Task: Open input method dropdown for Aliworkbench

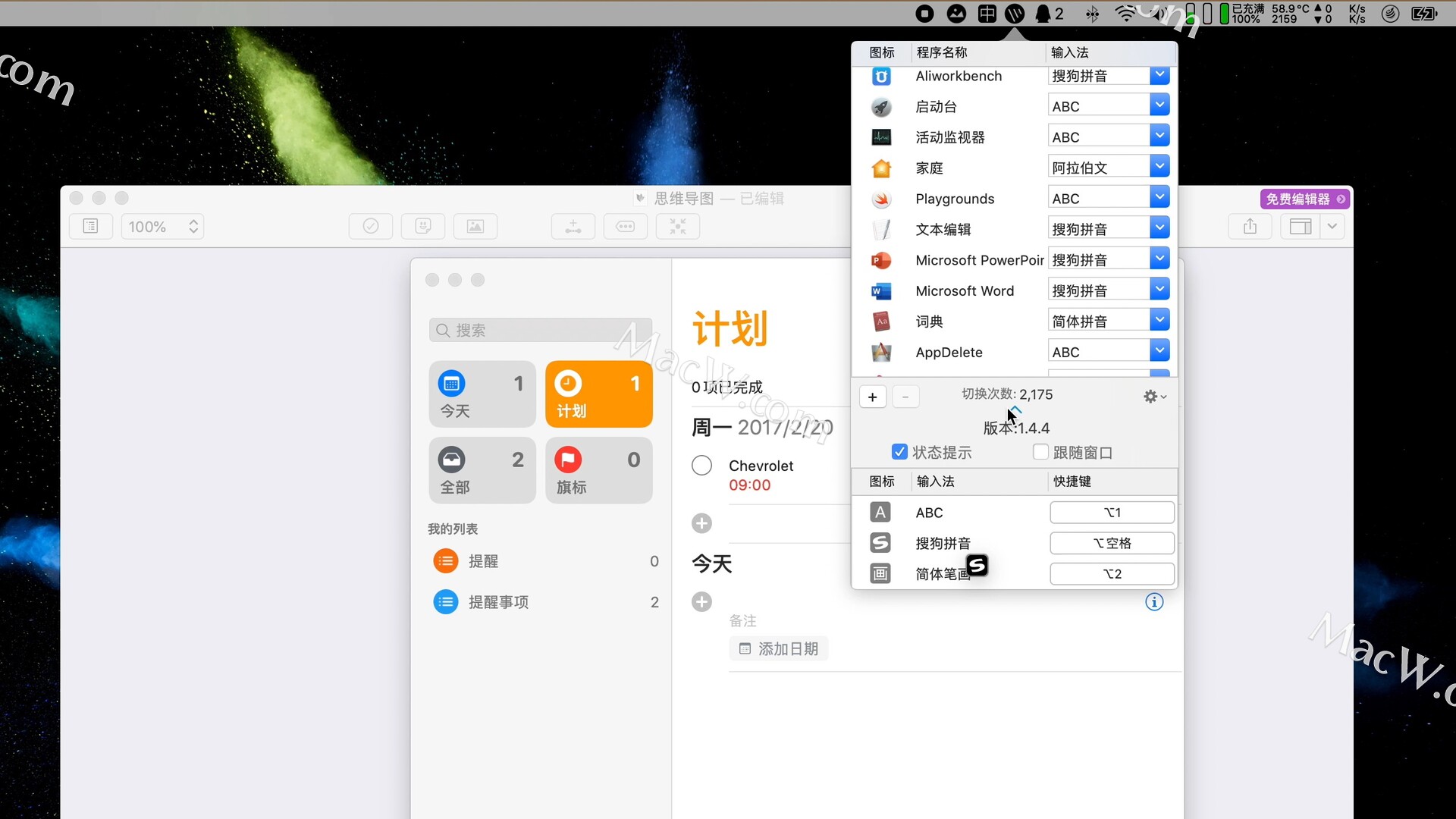Action: pyautogui.click(x=1159, y=75)
